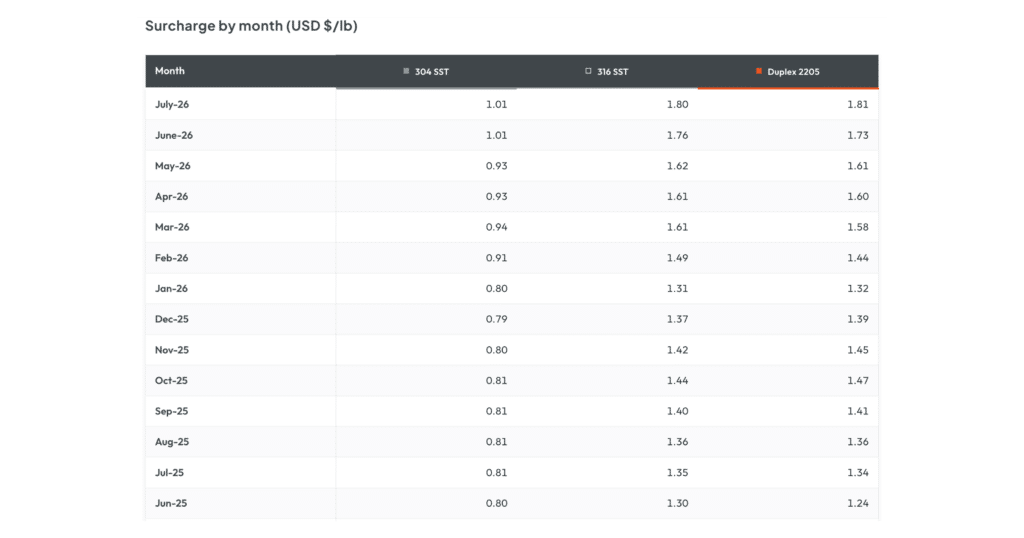
Task: Click the Dec-25 row label
Action: point(172,319)
